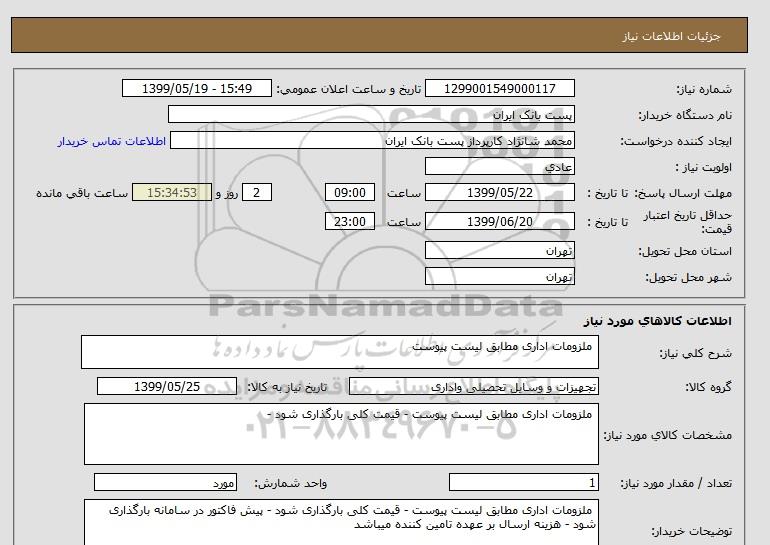Click the quantity field showing 1
Image resolution: width=770 pixels, height=545 pixels.
523,483
